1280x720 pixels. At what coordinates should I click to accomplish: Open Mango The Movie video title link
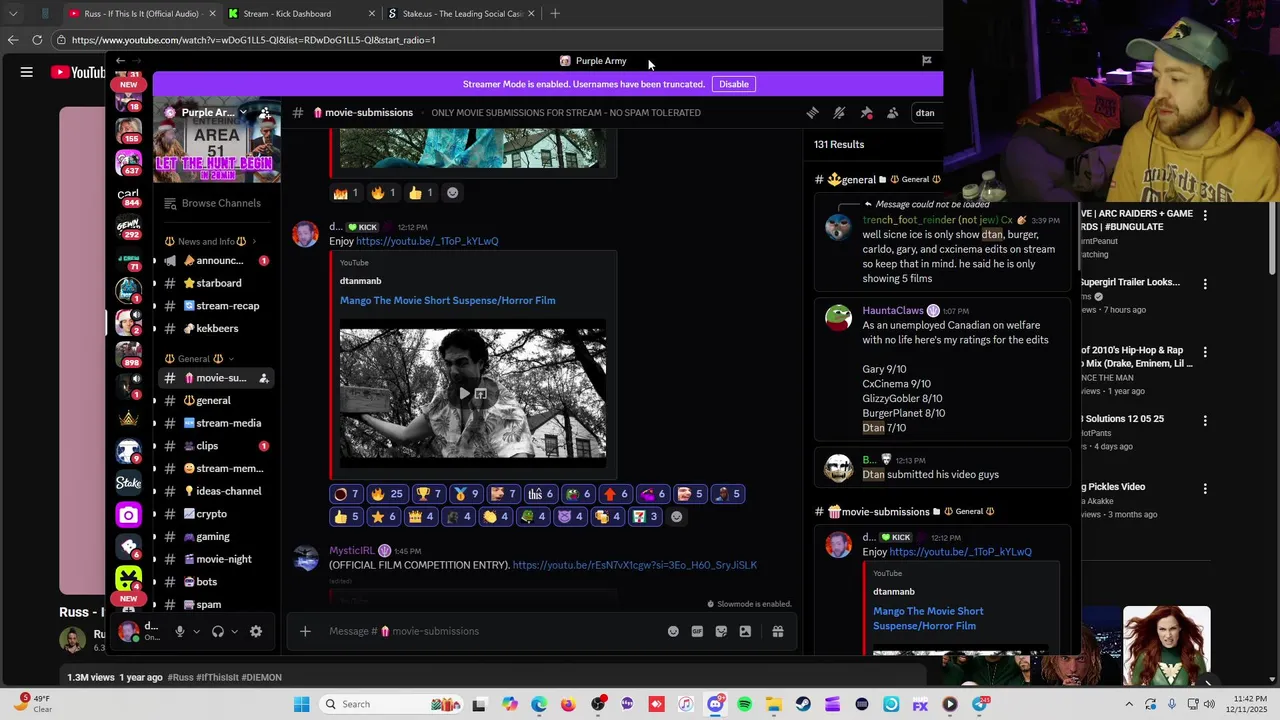447,300
